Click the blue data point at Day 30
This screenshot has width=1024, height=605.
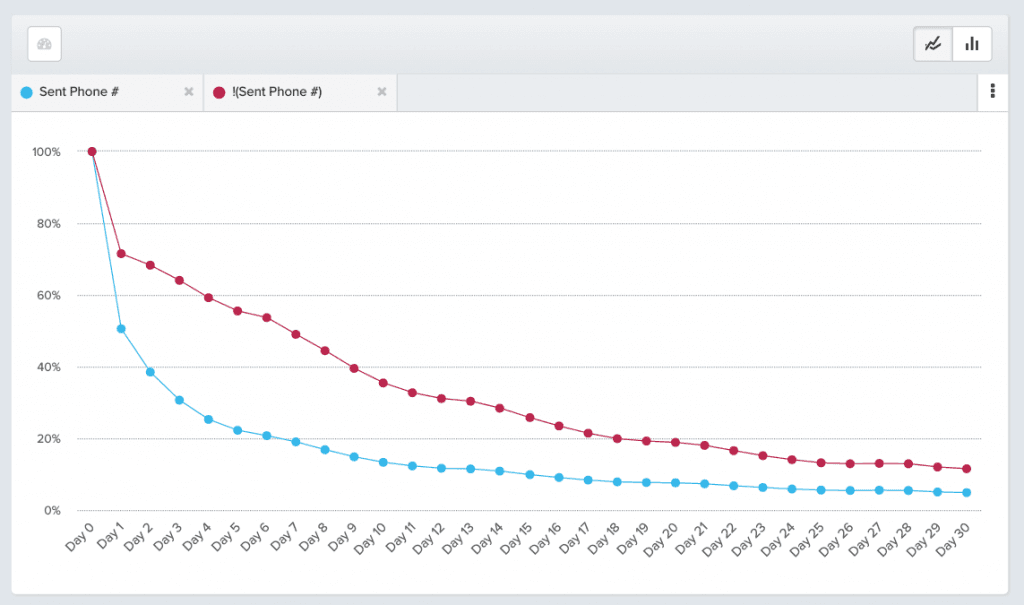(966, 493)
